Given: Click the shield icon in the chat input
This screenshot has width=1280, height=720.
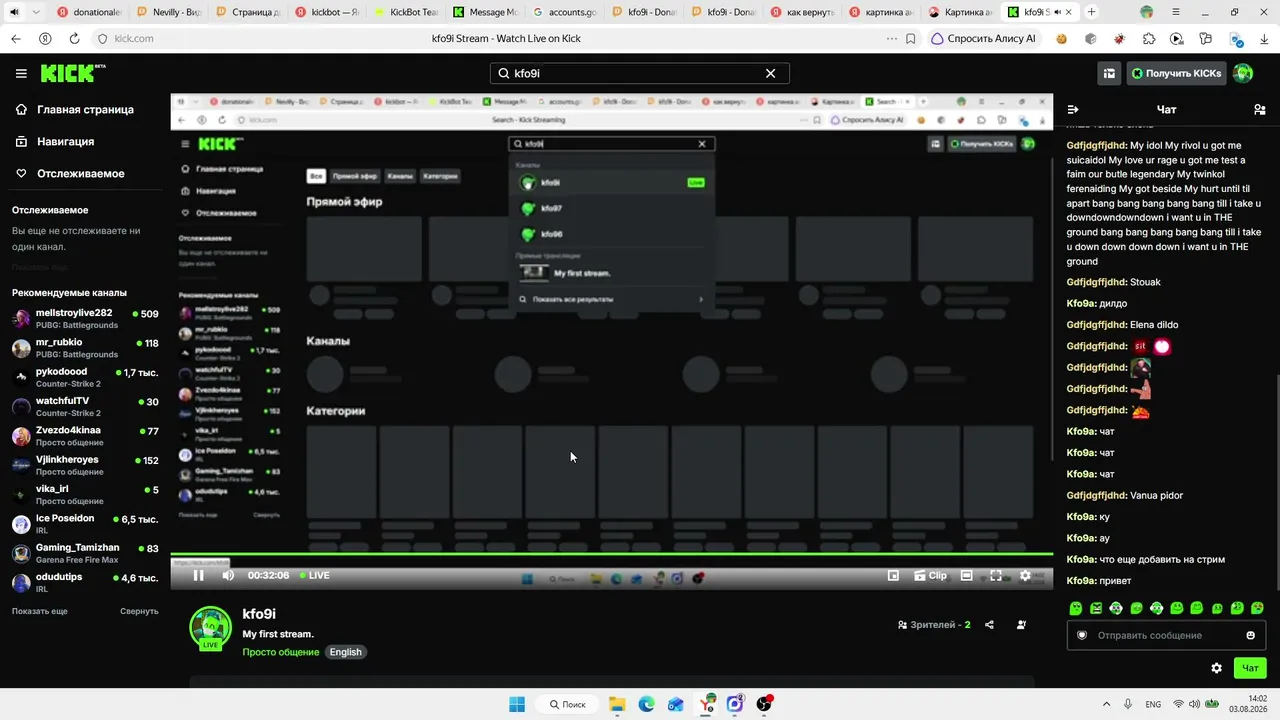Looking at the screenshot, I should click(x=1081, y=635).
